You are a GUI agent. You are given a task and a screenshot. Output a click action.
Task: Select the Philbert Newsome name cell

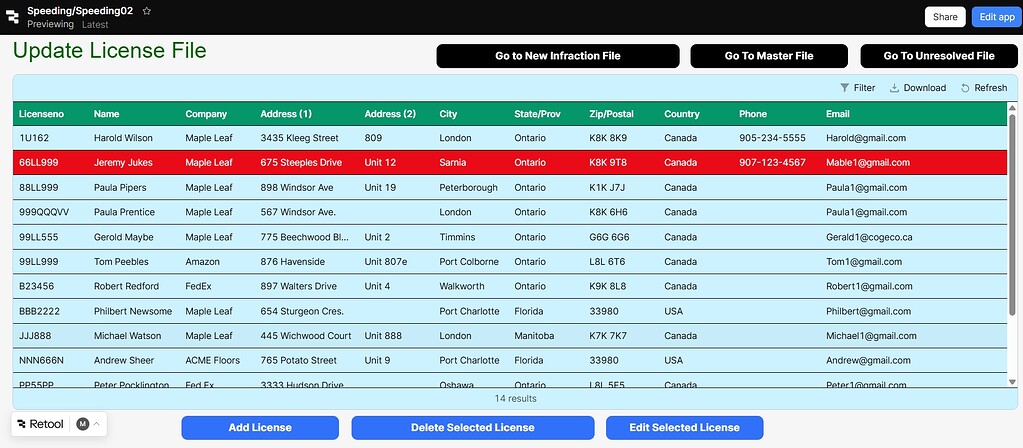tap(133, 311)
